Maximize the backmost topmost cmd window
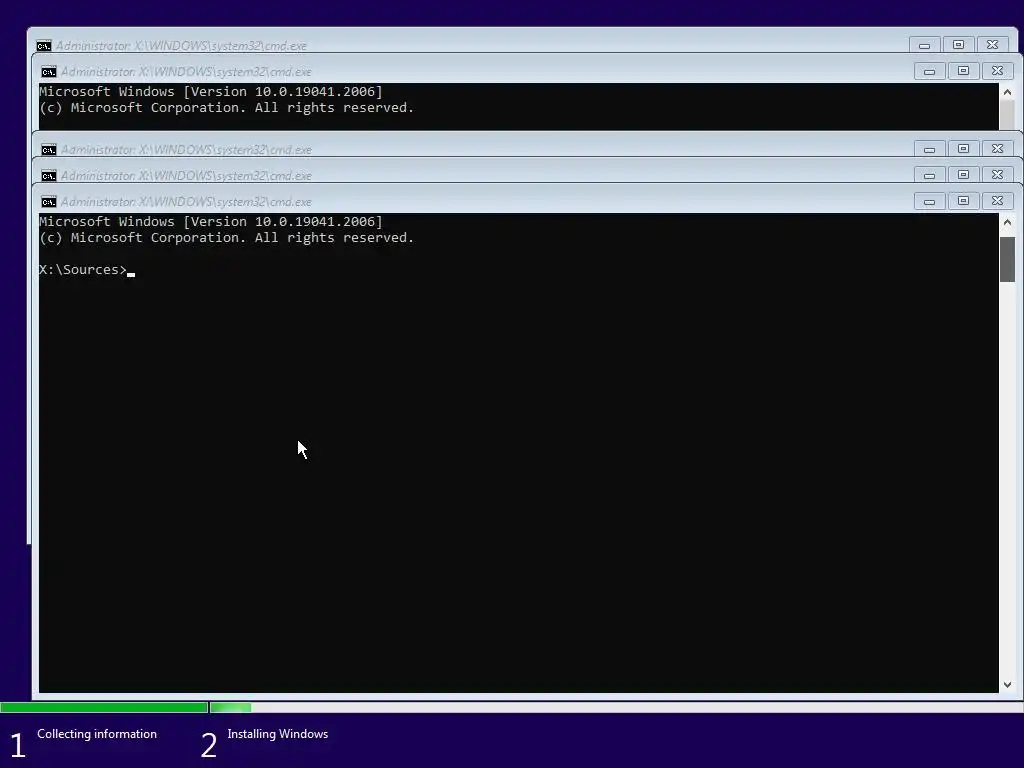 958,45
